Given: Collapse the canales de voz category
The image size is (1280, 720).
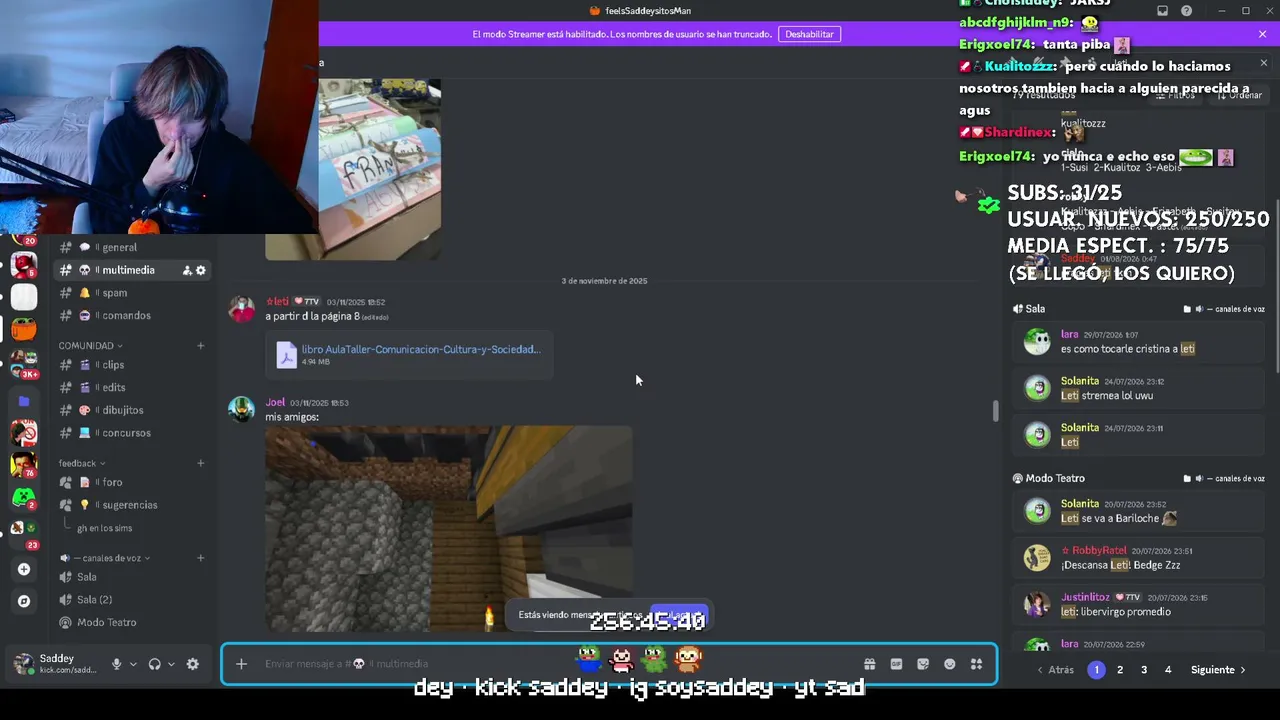Looking at the screenshot, I should pyautogui.click(x=105, y=558).
